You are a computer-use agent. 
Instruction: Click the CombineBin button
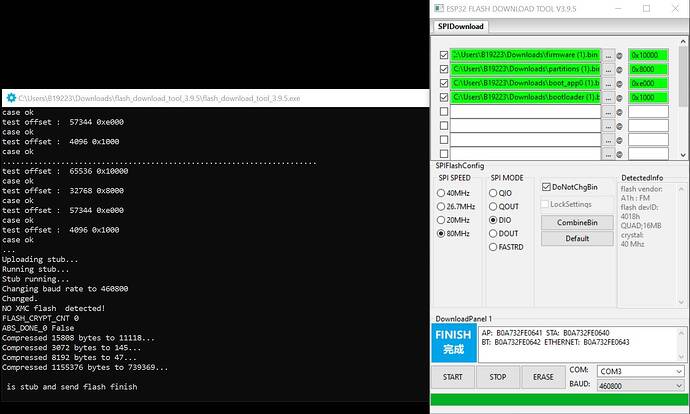pos(577,222)
